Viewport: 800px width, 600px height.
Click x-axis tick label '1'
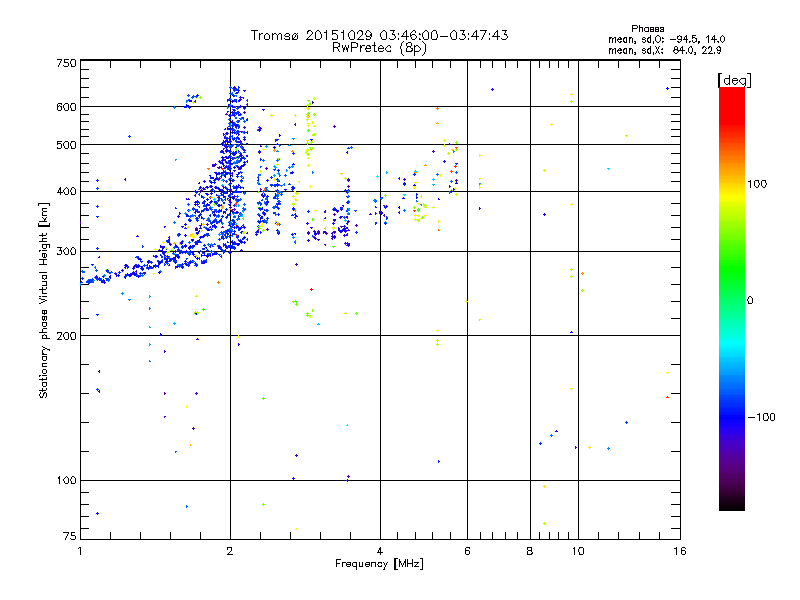80,551
